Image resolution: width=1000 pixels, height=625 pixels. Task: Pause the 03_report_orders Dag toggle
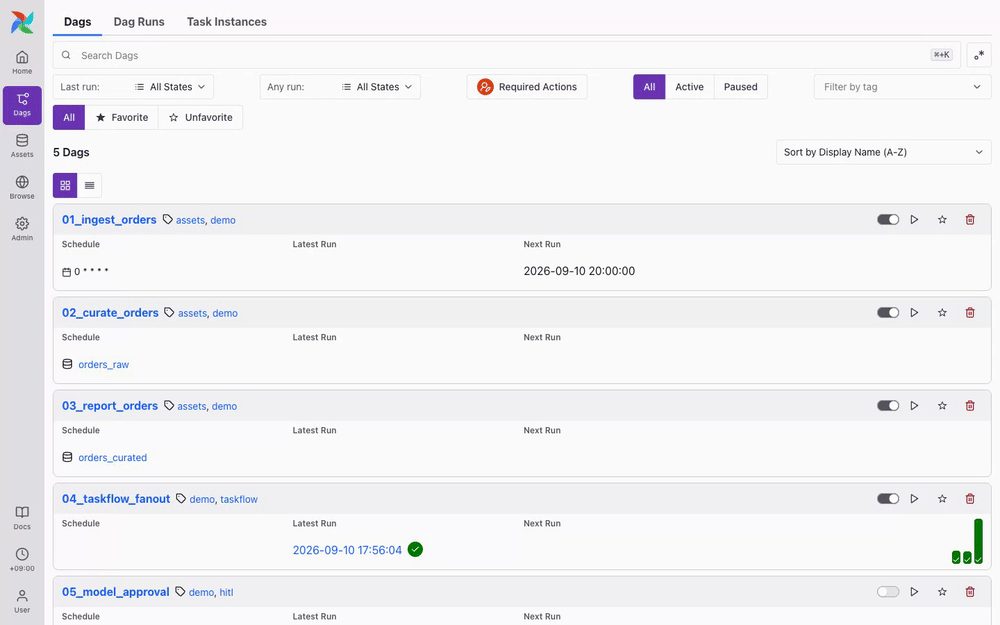888,406
